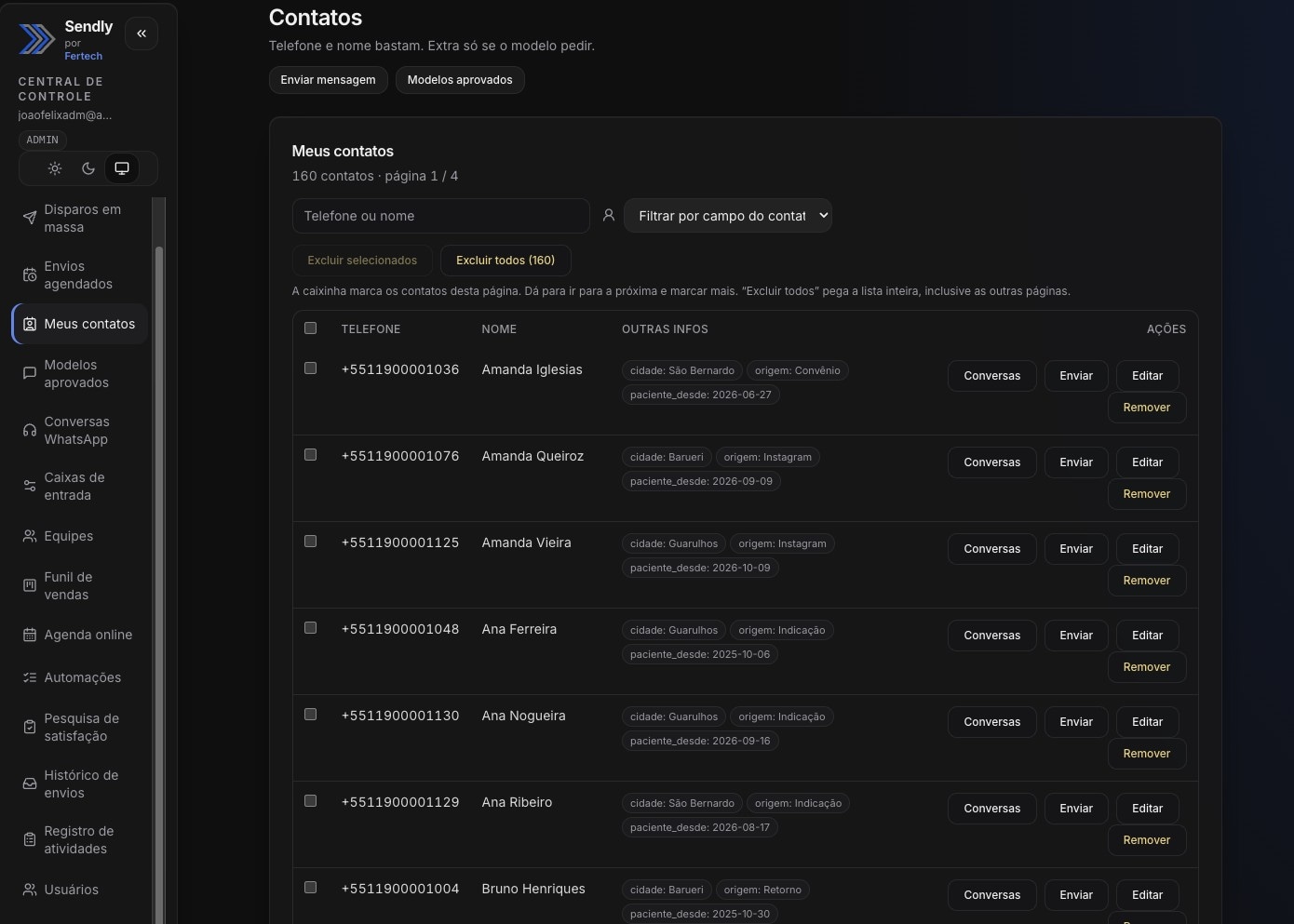The height and width of the screenshot is (924, 1294).
Task: Check the box for Amanda Iglesias
Action: coord(311,368)
